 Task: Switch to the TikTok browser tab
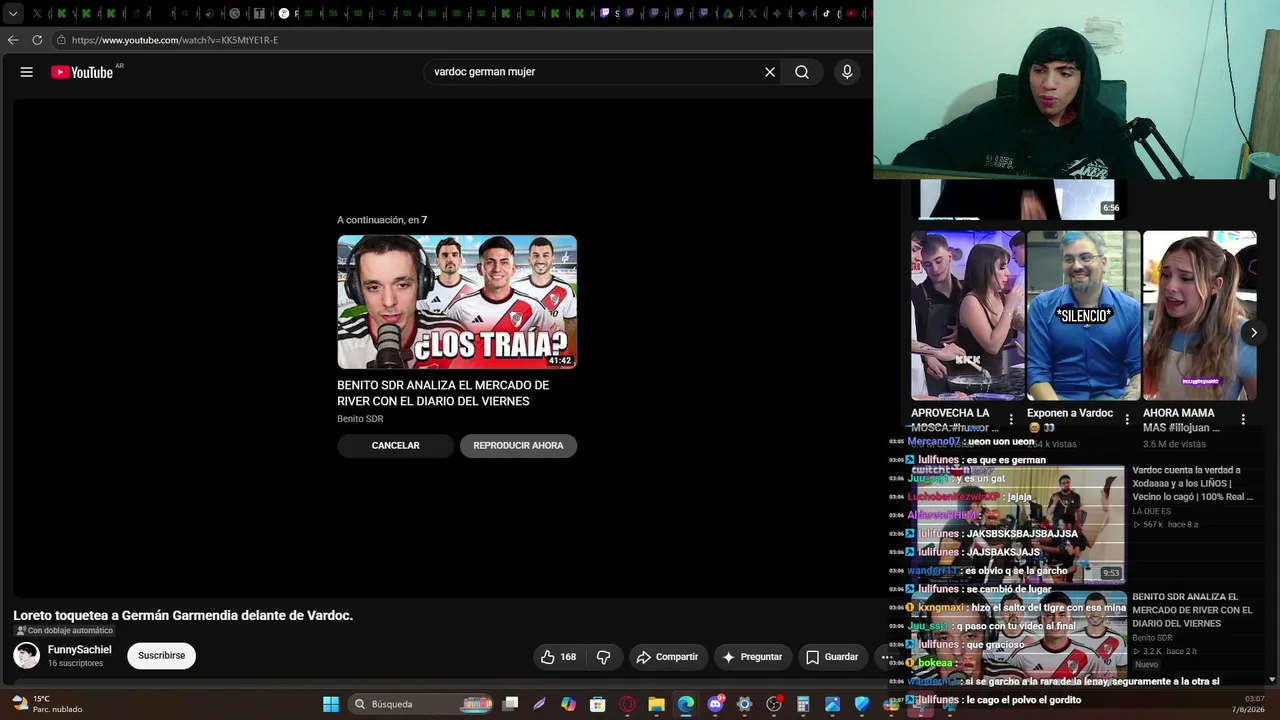tap(826, 14)
